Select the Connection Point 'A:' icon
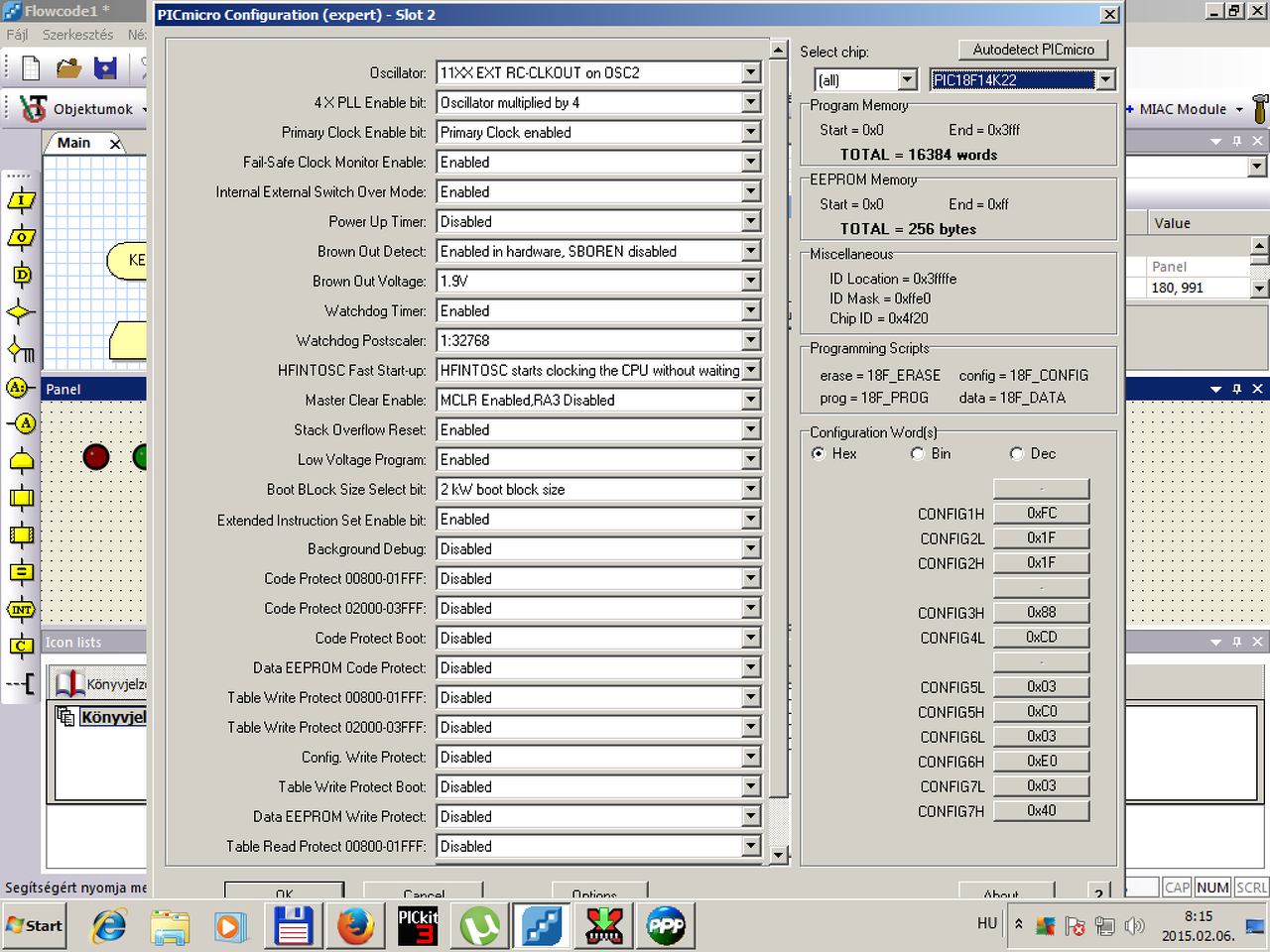 coord(19,387)
